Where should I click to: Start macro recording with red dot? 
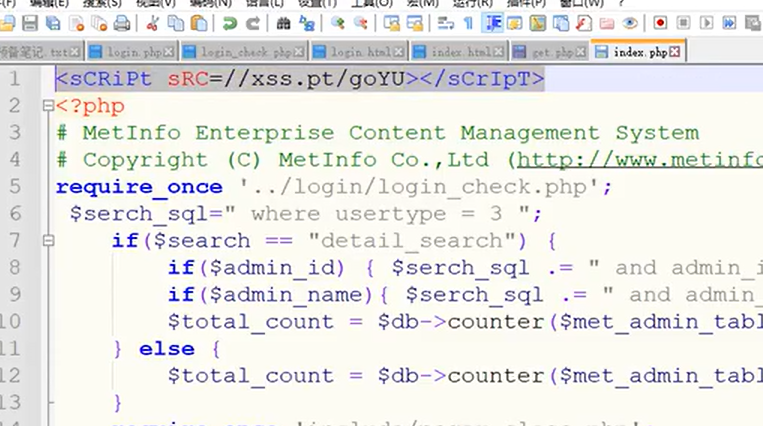point(660,23)
